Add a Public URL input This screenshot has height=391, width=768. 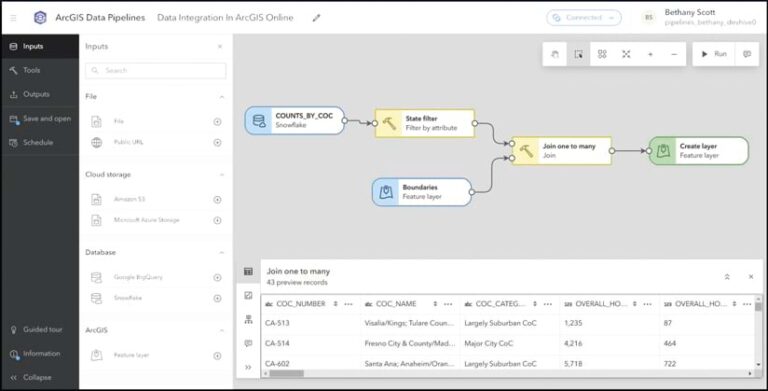click(217, 143)
